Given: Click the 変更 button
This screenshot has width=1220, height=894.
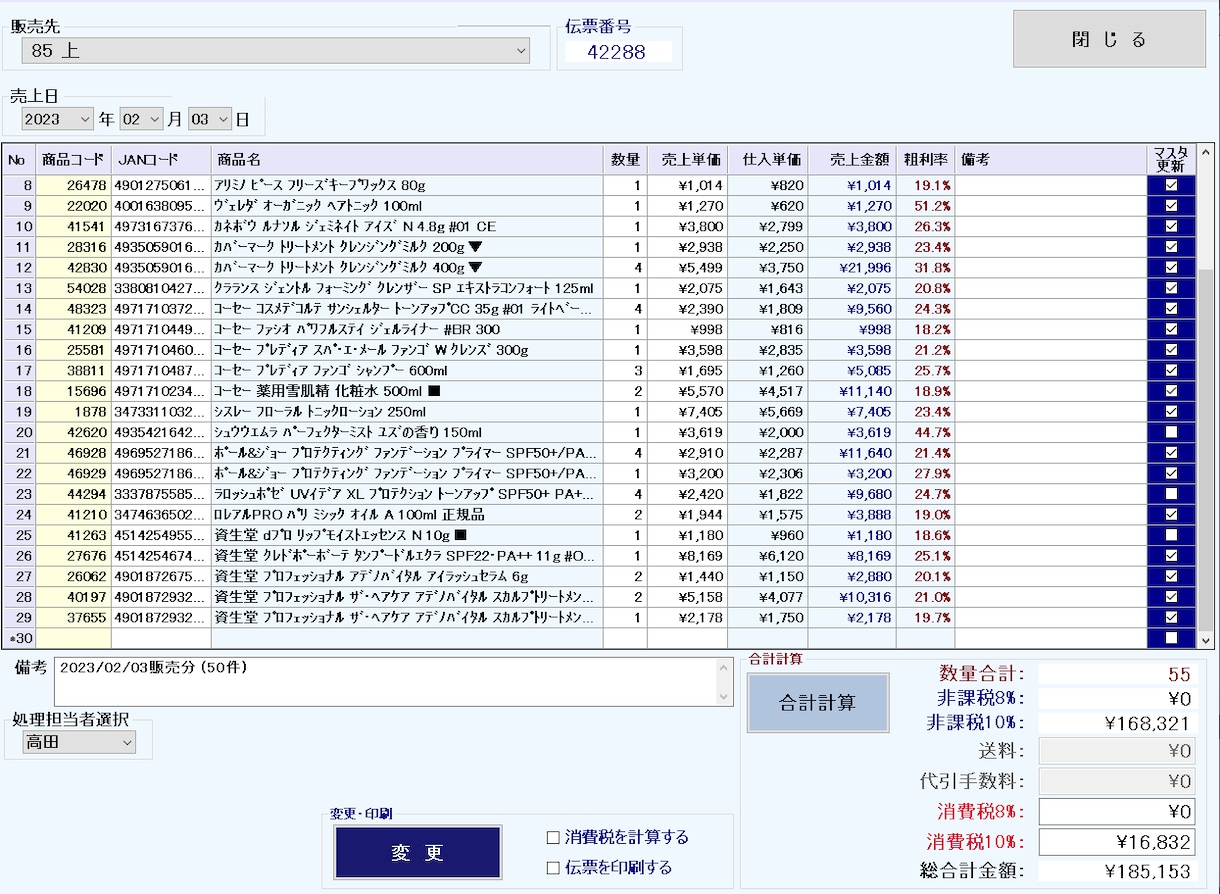Looking at the screenshot, I should pos(418,853).
